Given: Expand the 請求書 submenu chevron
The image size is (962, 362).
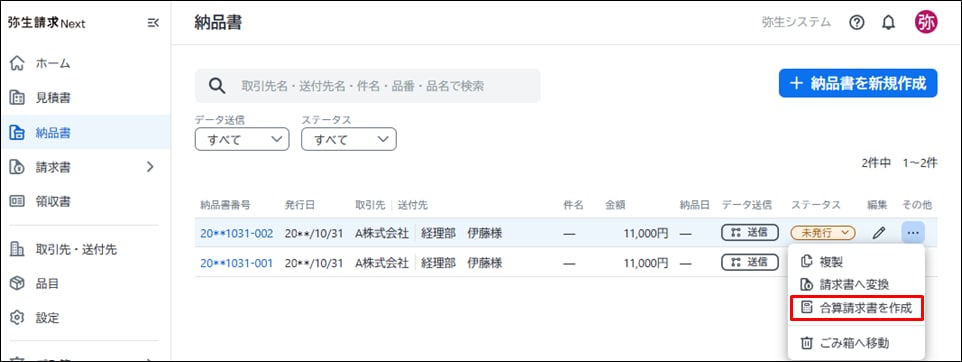Looking at the screenshot, I should pos(150,166).
